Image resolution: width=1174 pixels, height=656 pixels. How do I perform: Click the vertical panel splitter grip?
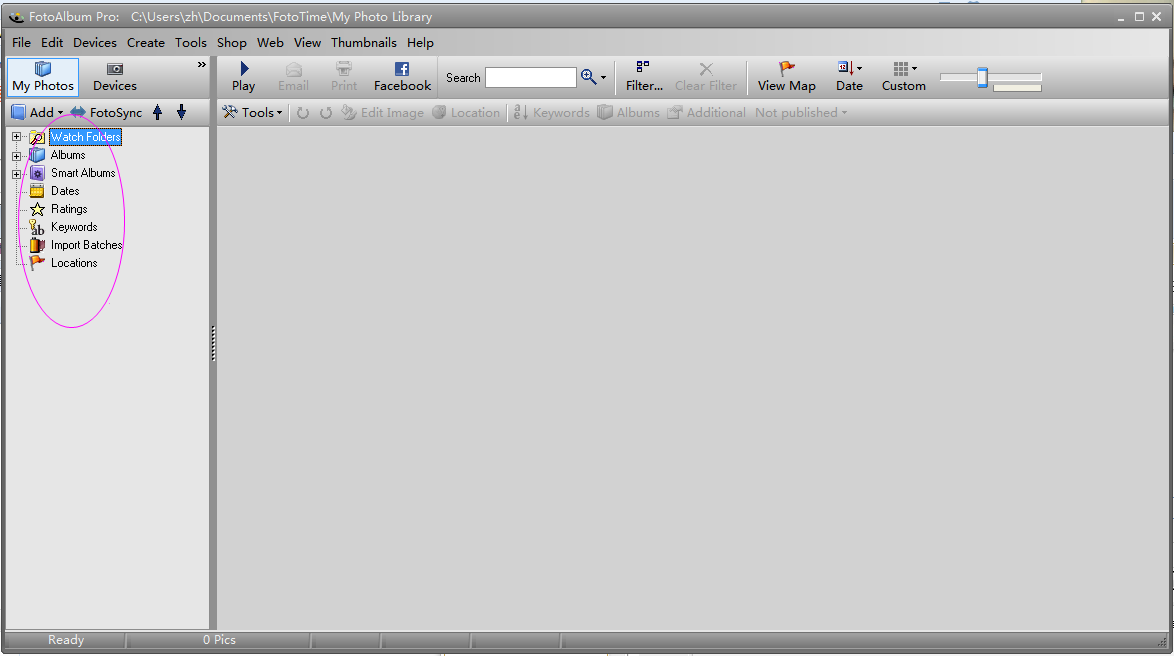coord(213,344)
